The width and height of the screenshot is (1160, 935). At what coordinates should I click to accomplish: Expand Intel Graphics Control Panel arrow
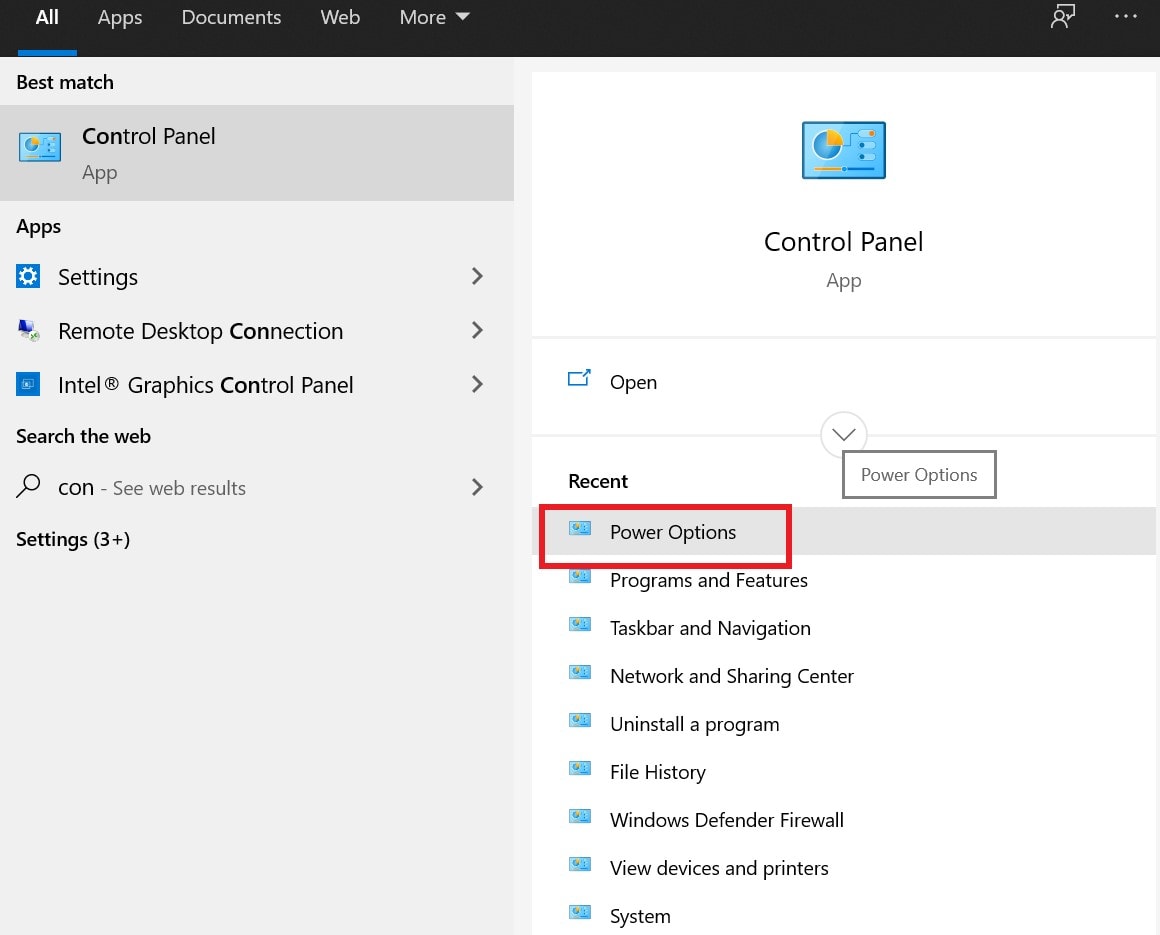pos(477,385)
